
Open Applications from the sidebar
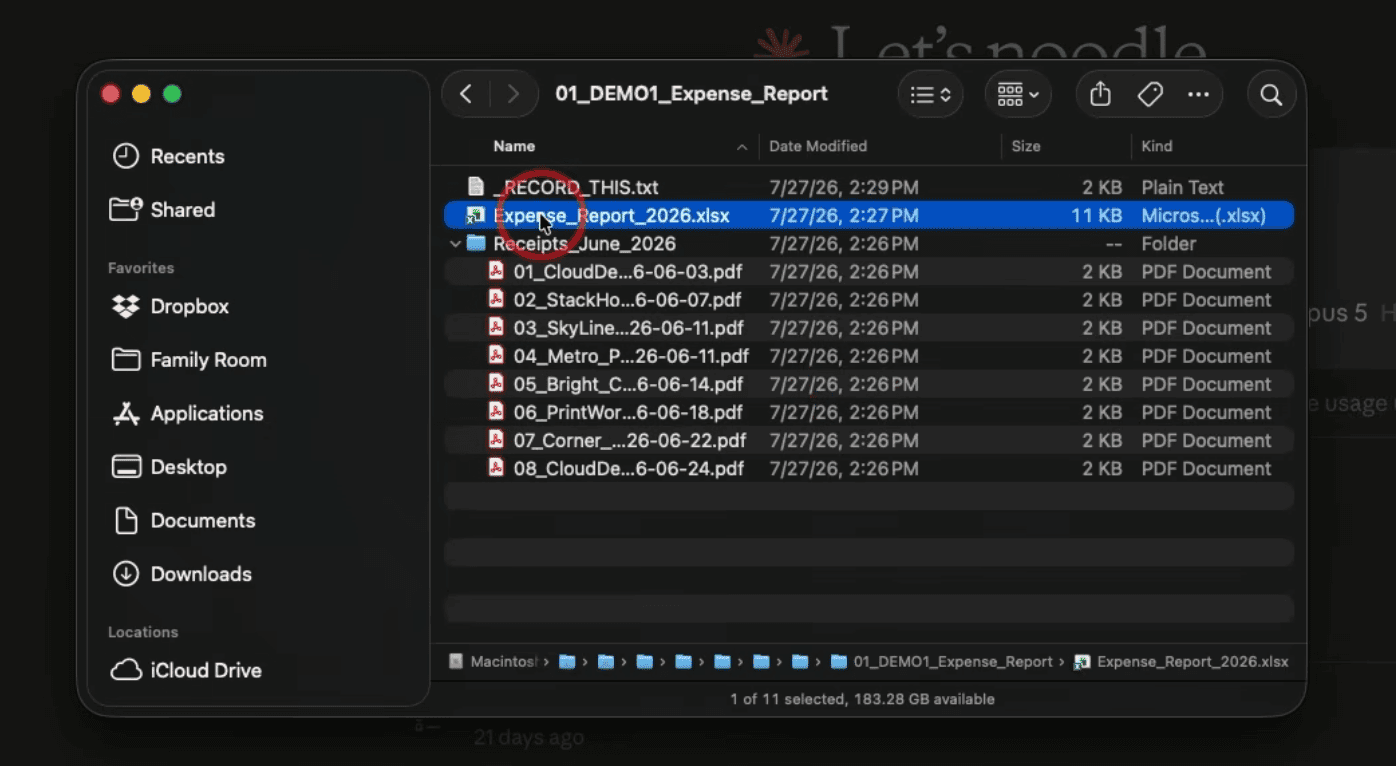point(187,414)
